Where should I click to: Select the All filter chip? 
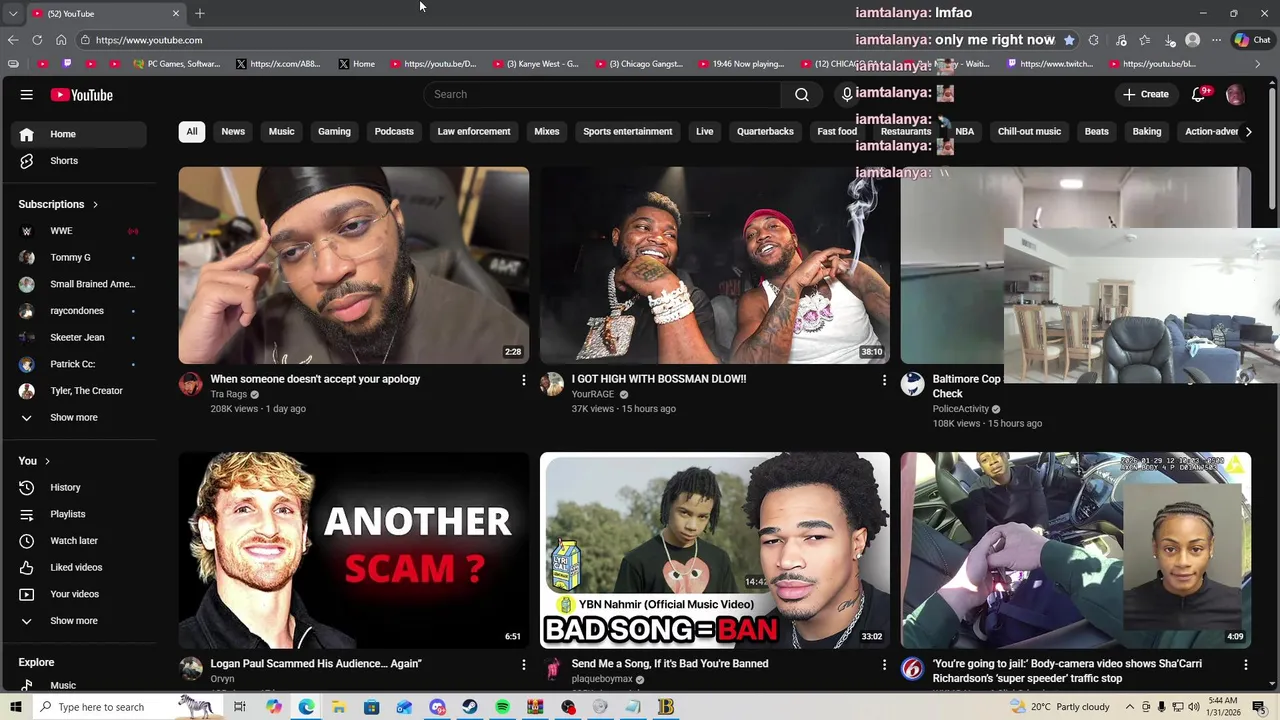(x=192, y=131)
